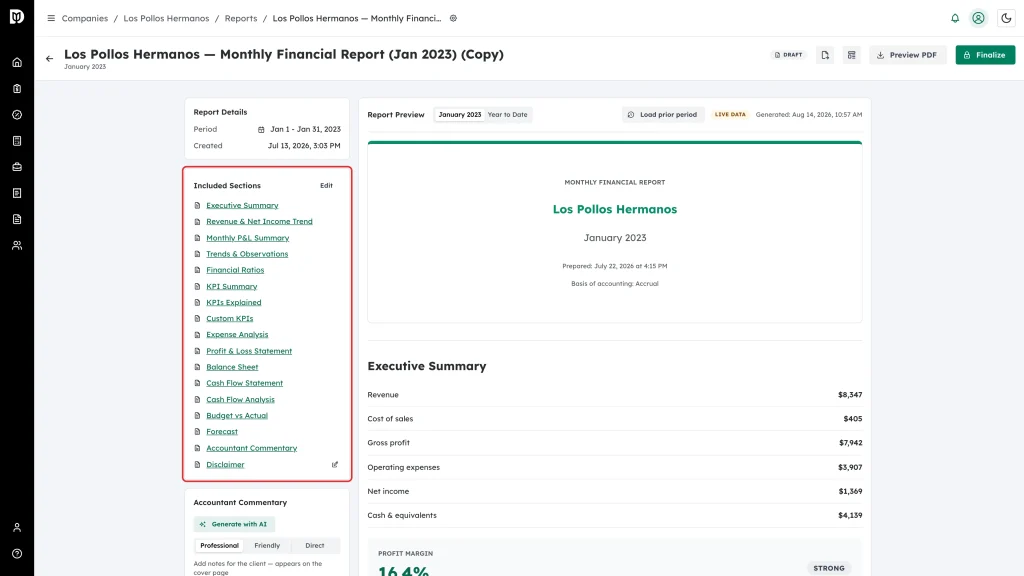Jump to Accountant Commentary section link

coord(251,448)
